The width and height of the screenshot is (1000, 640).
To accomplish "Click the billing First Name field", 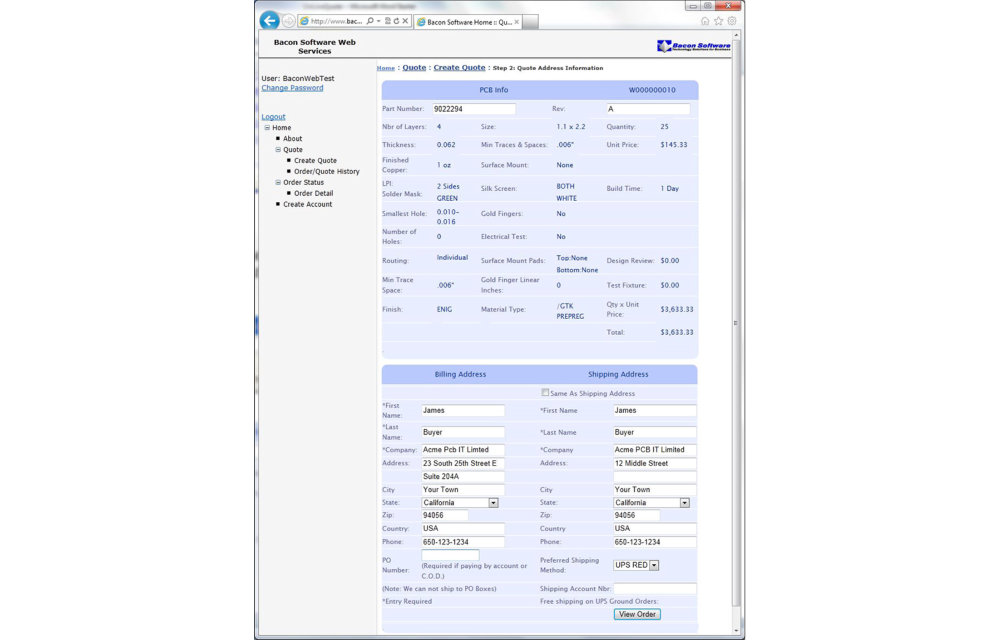I will 462,411.
